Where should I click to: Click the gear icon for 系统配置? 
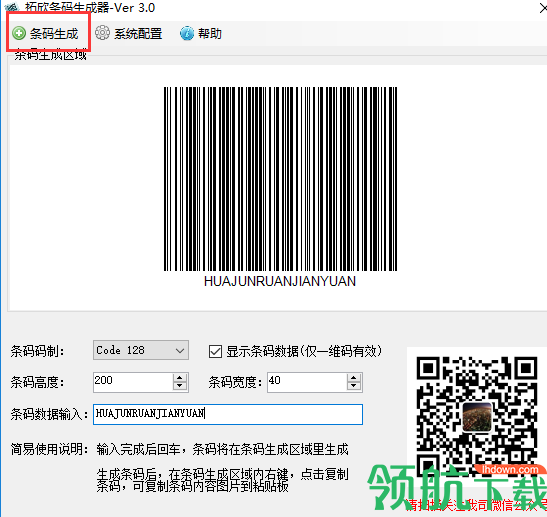coord(102,33)
